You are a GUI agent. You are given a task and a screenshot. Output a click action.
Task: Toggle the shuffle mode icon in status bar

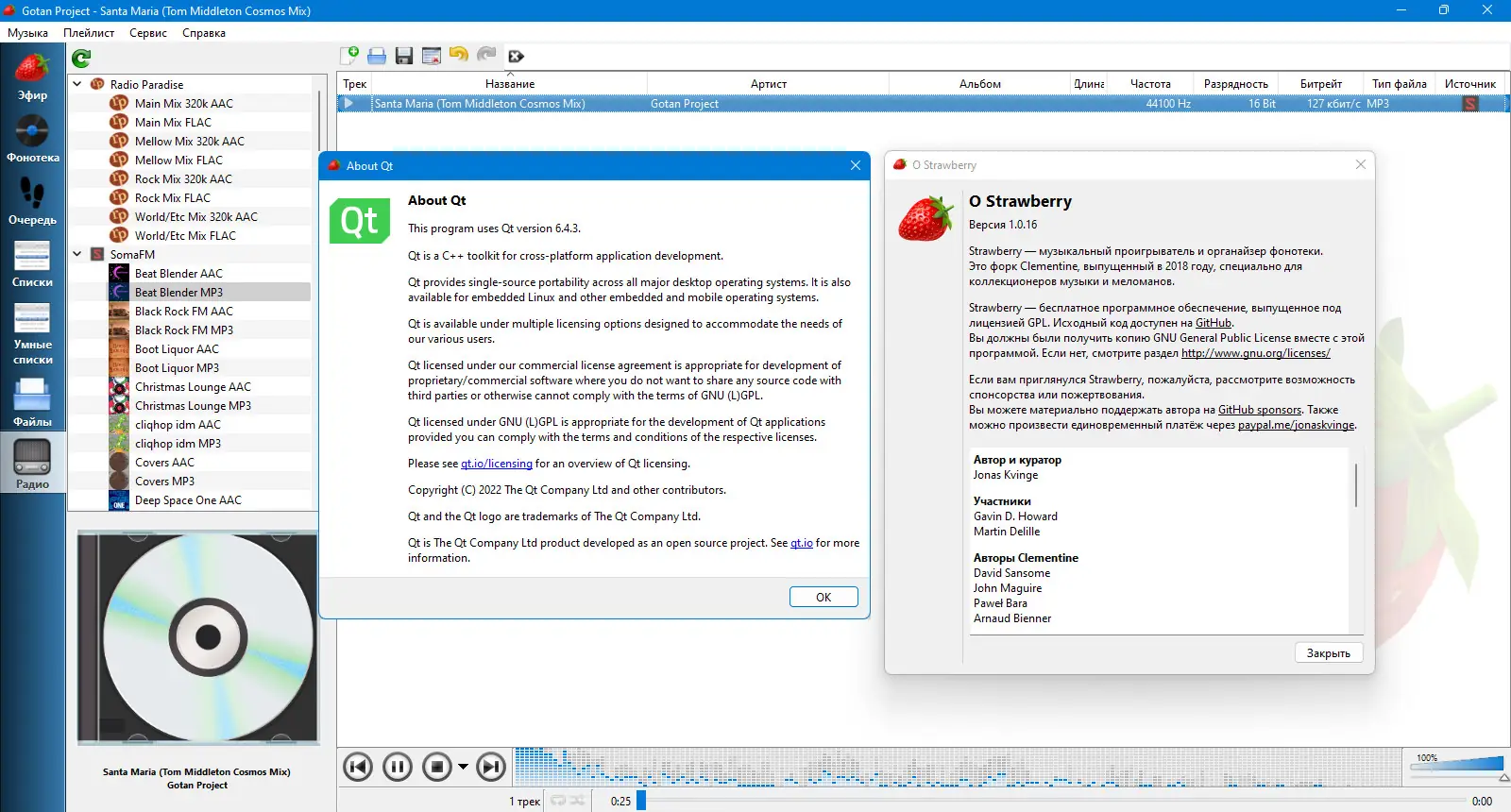[x=577, y=801]
